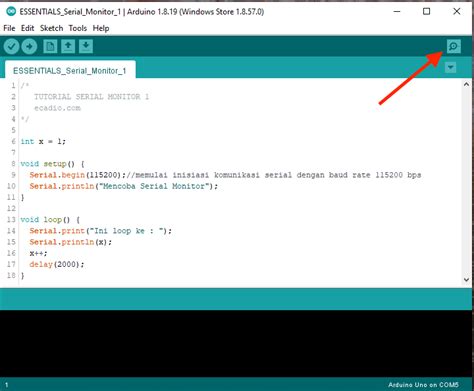Maximize the Arduino window
474x391 pixels.
(x=426, y=12)
